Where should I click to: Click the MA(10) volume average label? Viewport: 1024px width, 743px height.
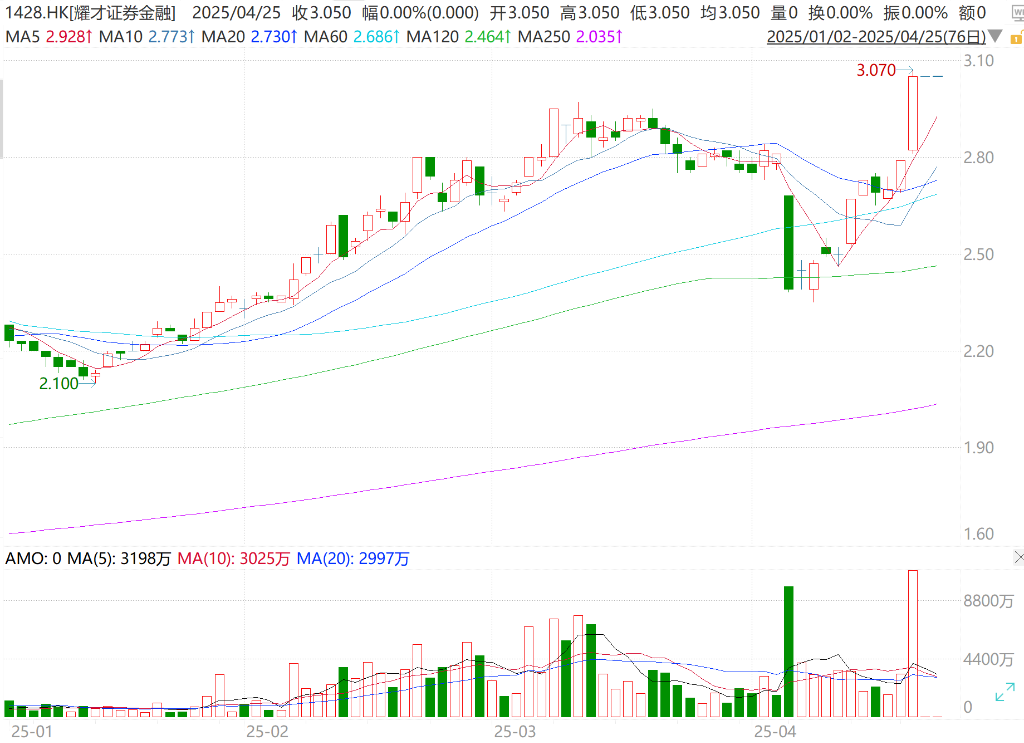(x=233, y=558)
